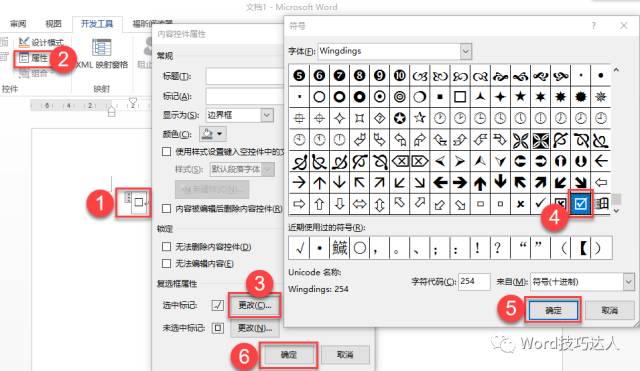Viewport: 640px width, 371px height.
Task: Click the character code field showing 254
Action: click(x=474, y=282)
